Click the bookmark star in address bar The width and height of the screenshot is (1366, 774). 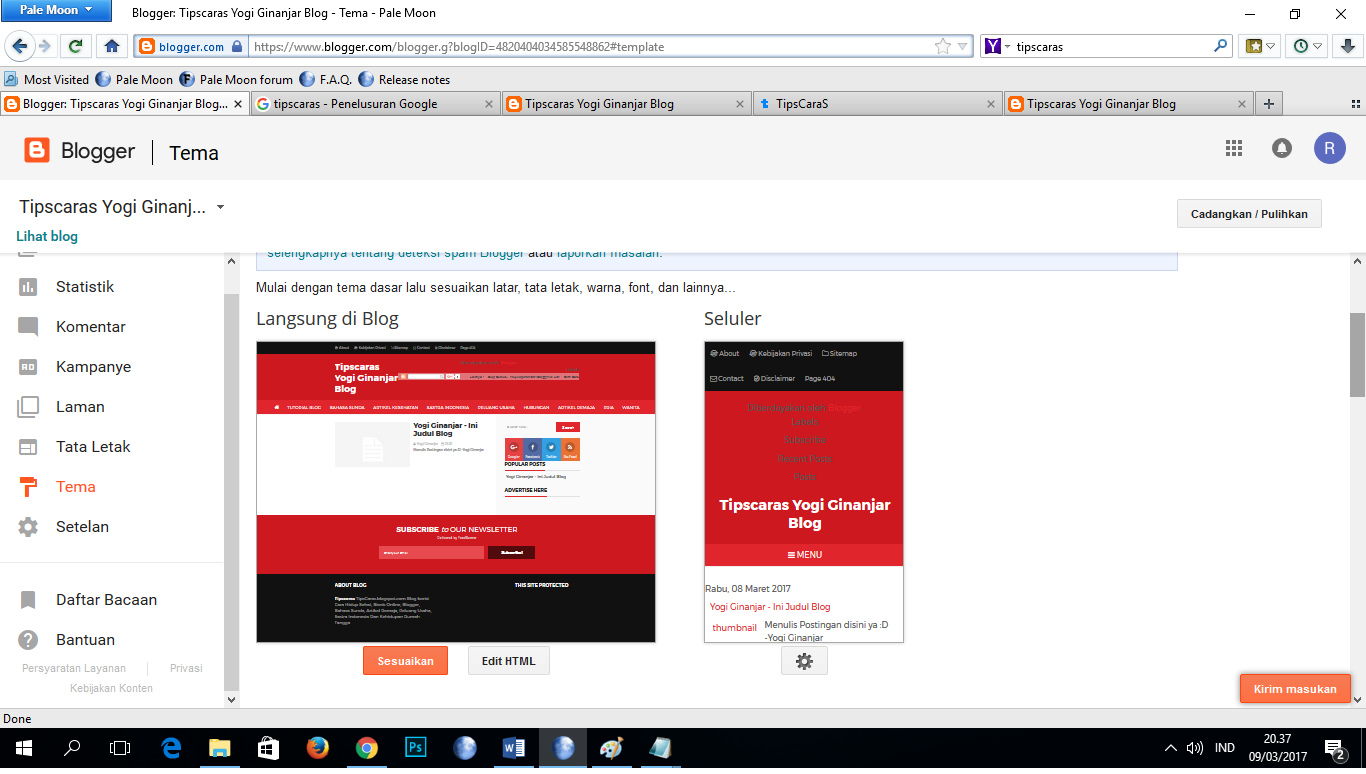pyautogui.click(x=942, y=46)
